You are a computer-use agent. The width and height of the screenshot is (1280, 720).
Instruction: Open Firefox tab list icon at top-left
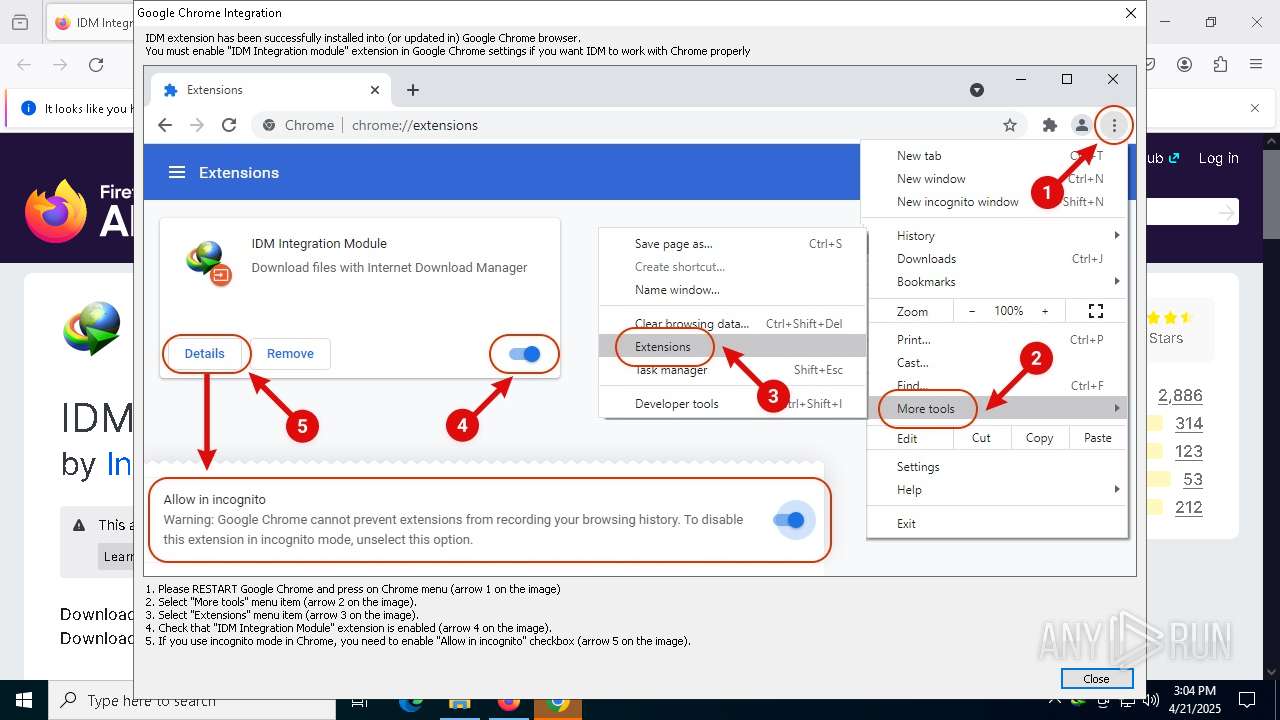(x=20, y=22)
